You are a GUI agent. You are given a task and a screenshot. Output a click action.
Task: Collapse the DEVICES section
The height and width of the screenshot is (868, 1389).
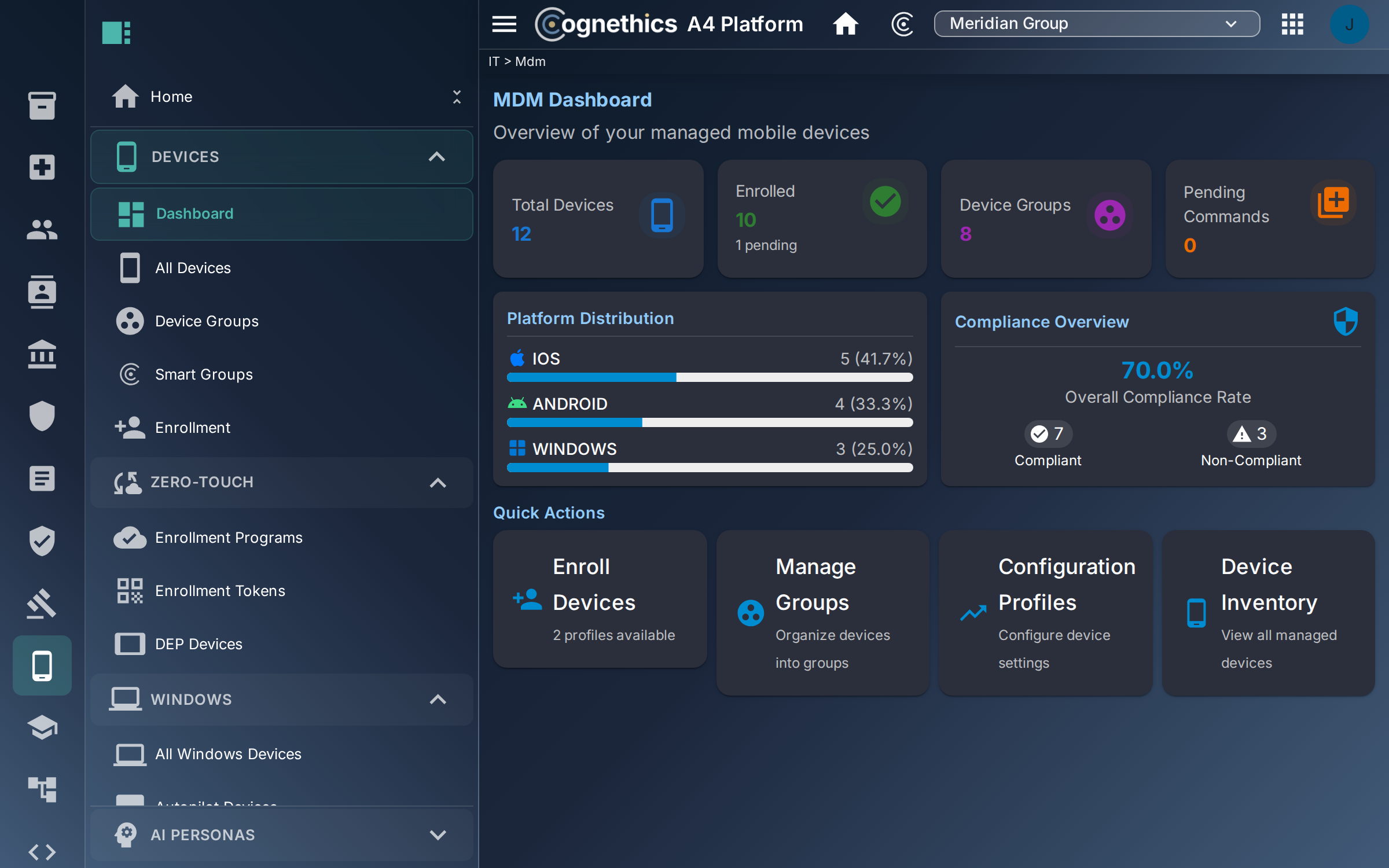(x=282, y=157)
